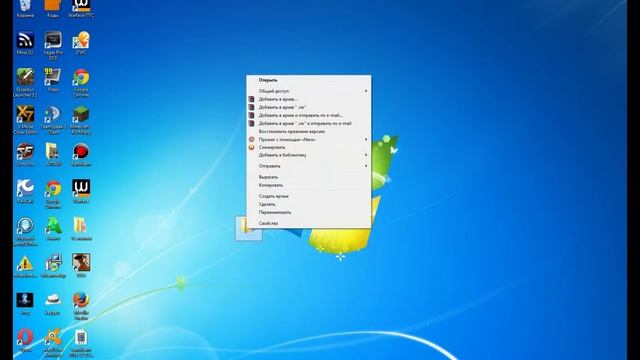Select the X7 Oscar Editor icon
The height and width of the screenshot is (360, 640).
[25, 115]
